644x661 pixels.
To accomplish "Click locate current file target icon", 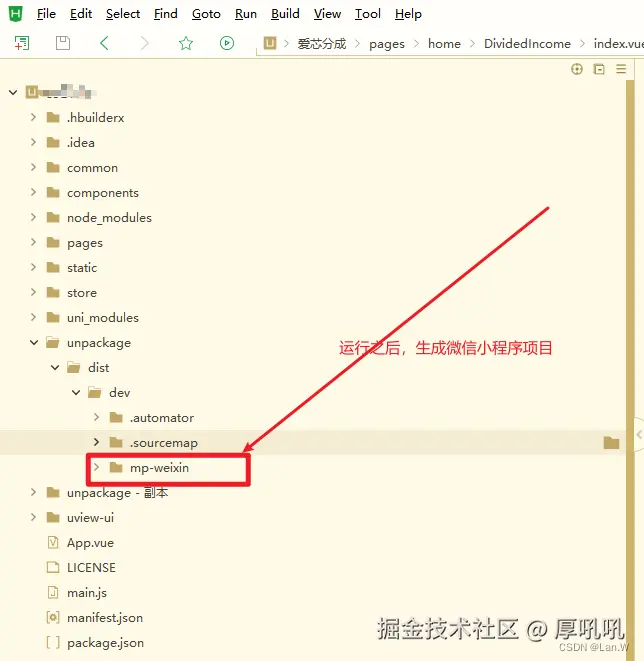I will tap(577, 69).
